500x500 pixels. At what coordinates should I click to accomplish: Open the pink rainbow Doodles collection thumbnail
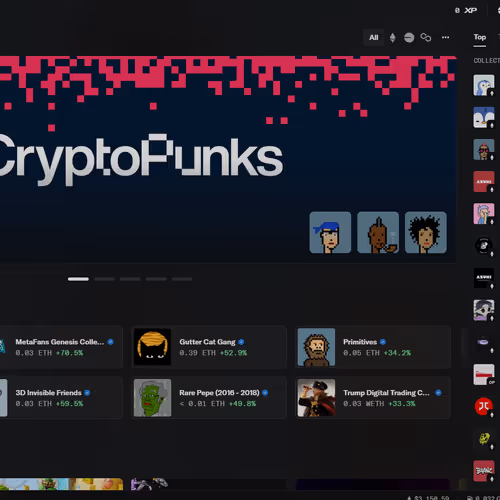tap(484, 214)
